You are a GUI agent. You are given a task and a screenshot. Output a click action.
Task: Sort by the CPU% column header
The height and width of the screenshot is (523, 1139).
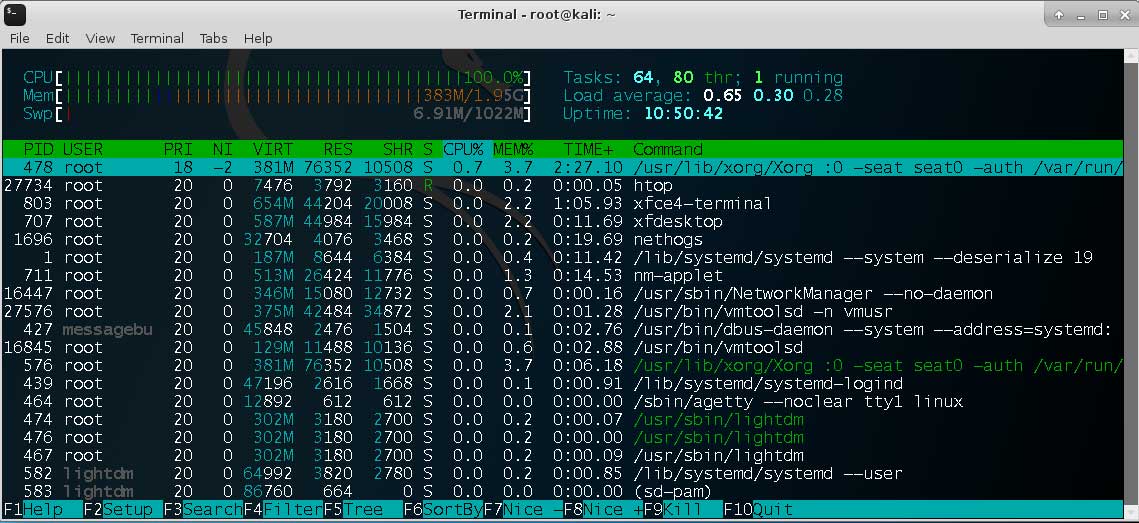[x=463, y=149]
